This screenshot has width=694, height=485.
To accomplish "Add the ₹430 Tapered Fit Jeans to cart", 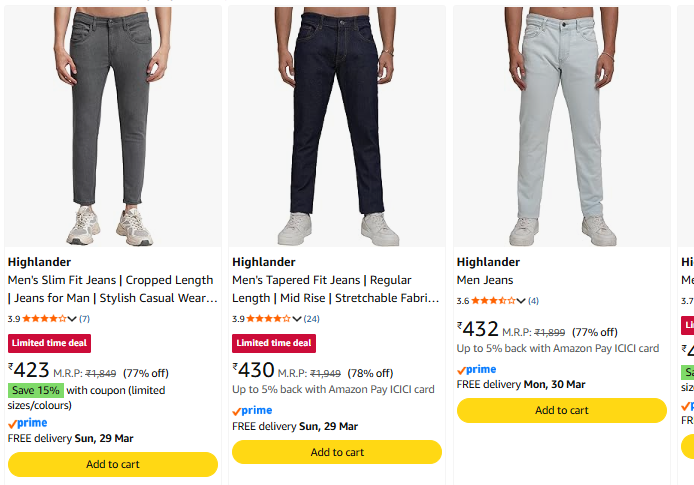I will pos(337,452).
